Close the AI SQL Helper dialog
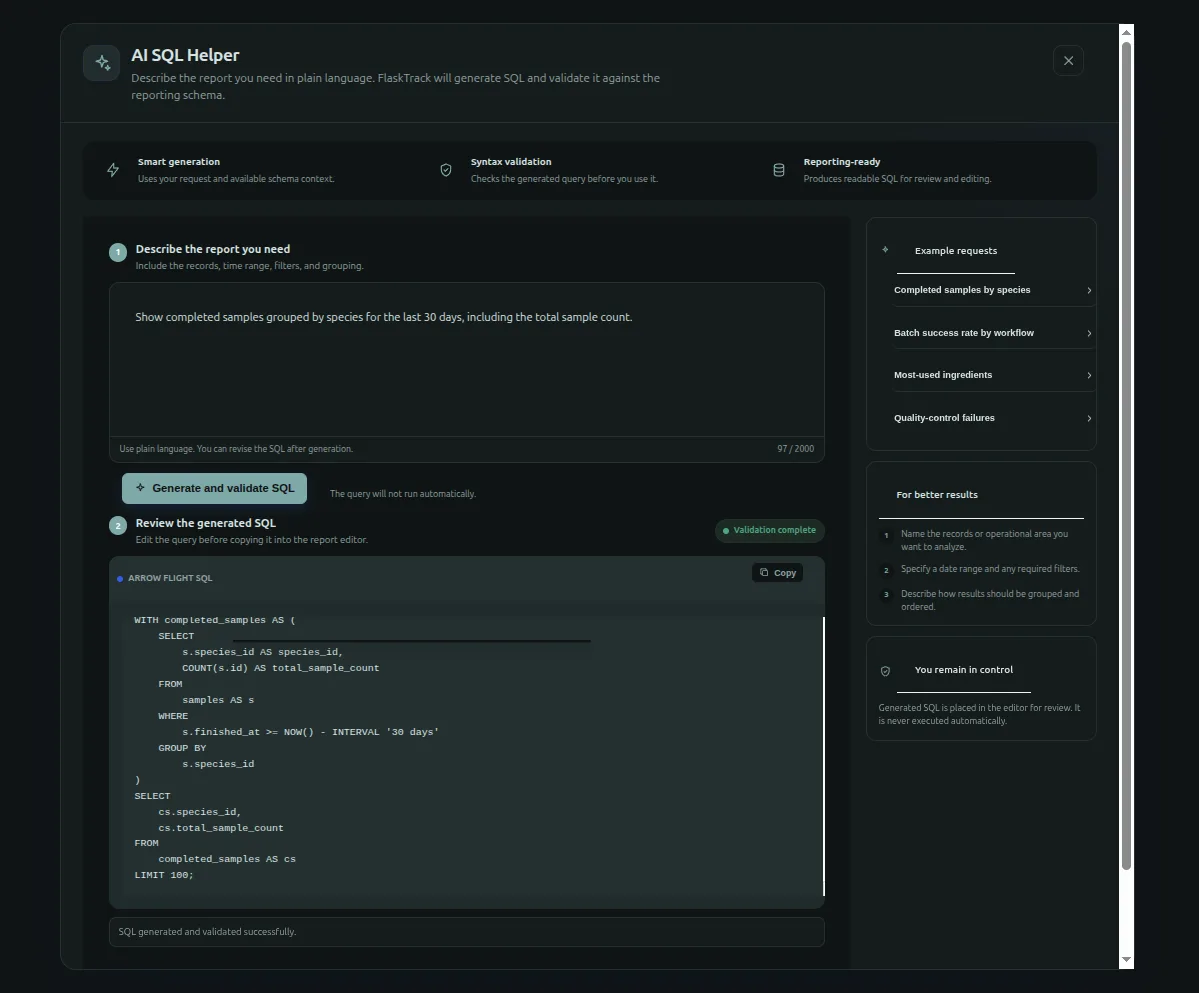The width and height of the screenshot is (1199, 993). click(1068, 60)
